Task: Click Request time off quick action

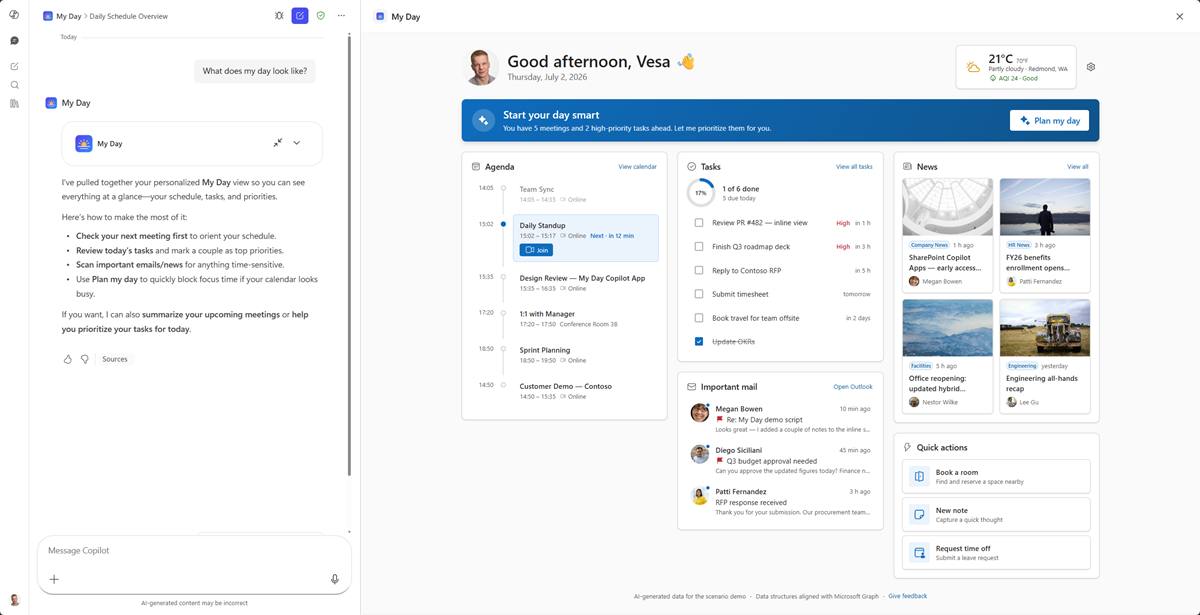Action: tap(996, 552)
